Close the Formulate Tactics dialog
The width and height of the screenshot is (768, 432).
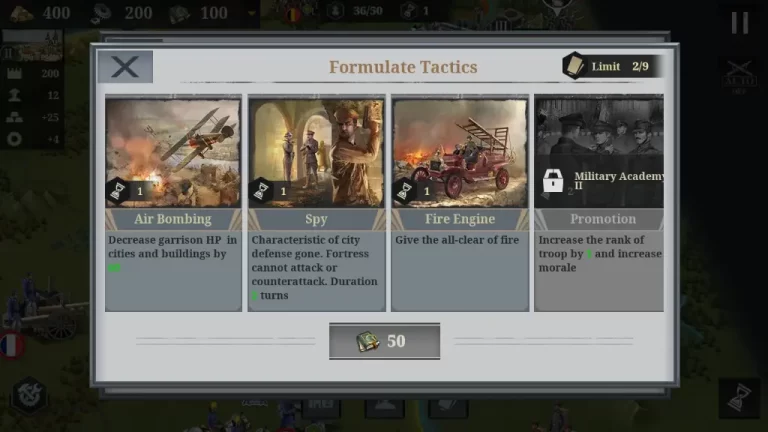125,67
